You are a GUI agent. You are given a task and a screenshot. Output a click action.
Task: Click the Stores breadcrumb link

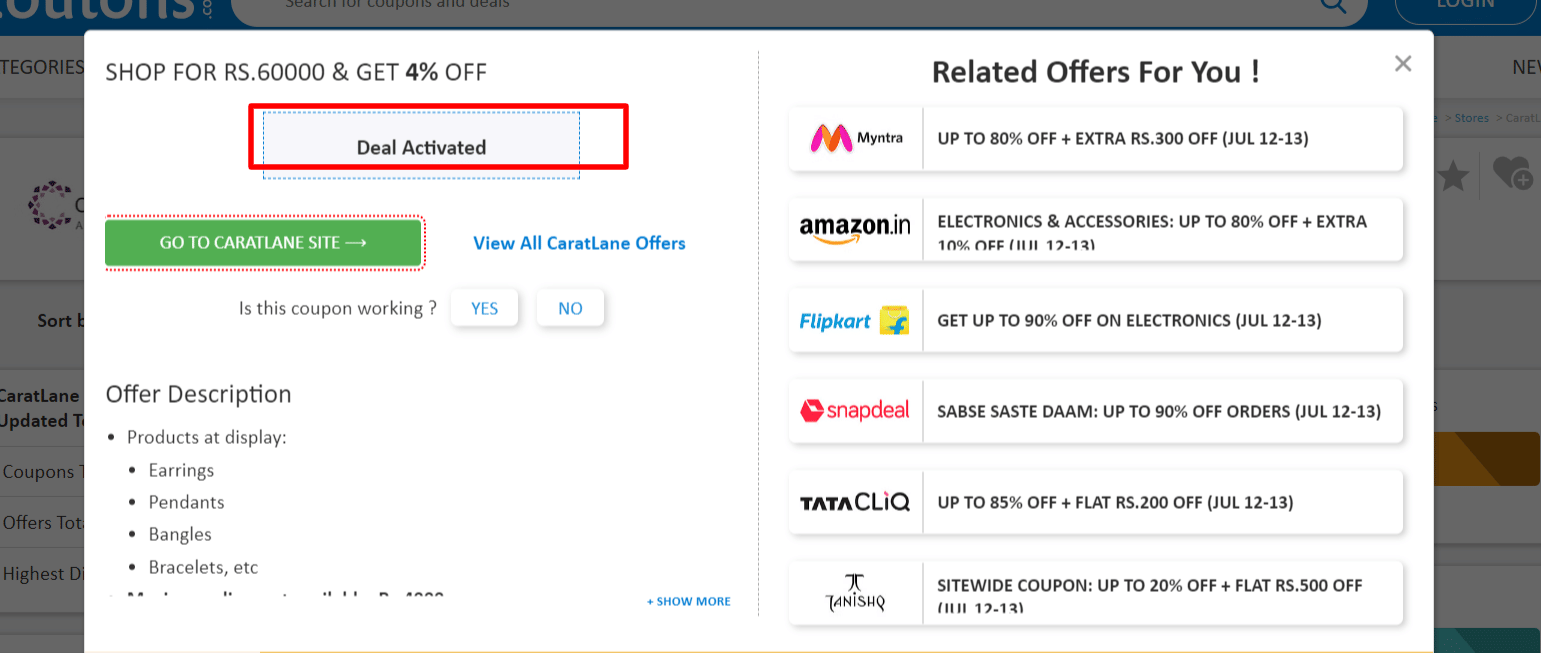[x=1471, y=118]
